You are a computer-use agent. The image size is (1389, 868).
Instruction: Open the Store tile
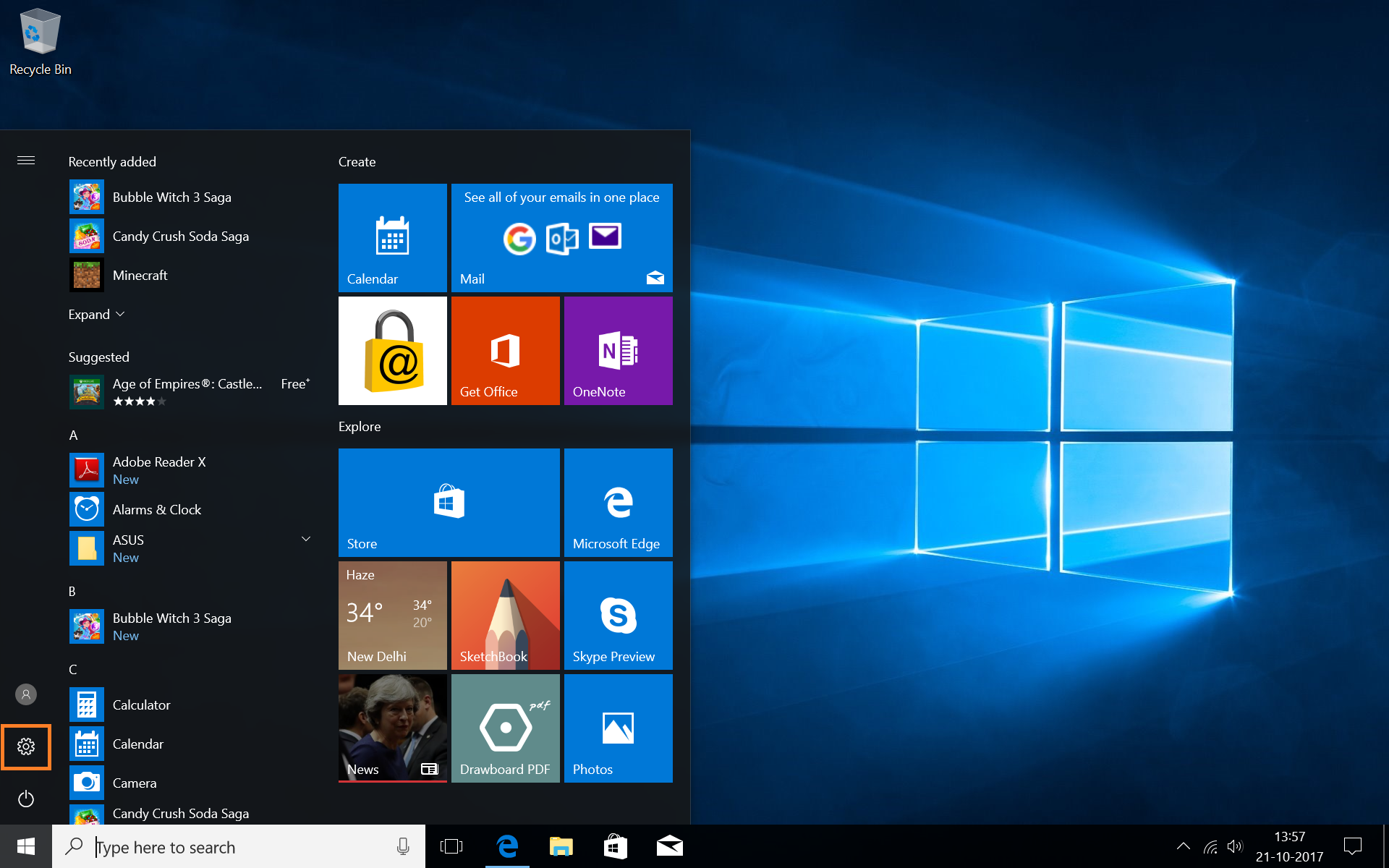point(449,503)
